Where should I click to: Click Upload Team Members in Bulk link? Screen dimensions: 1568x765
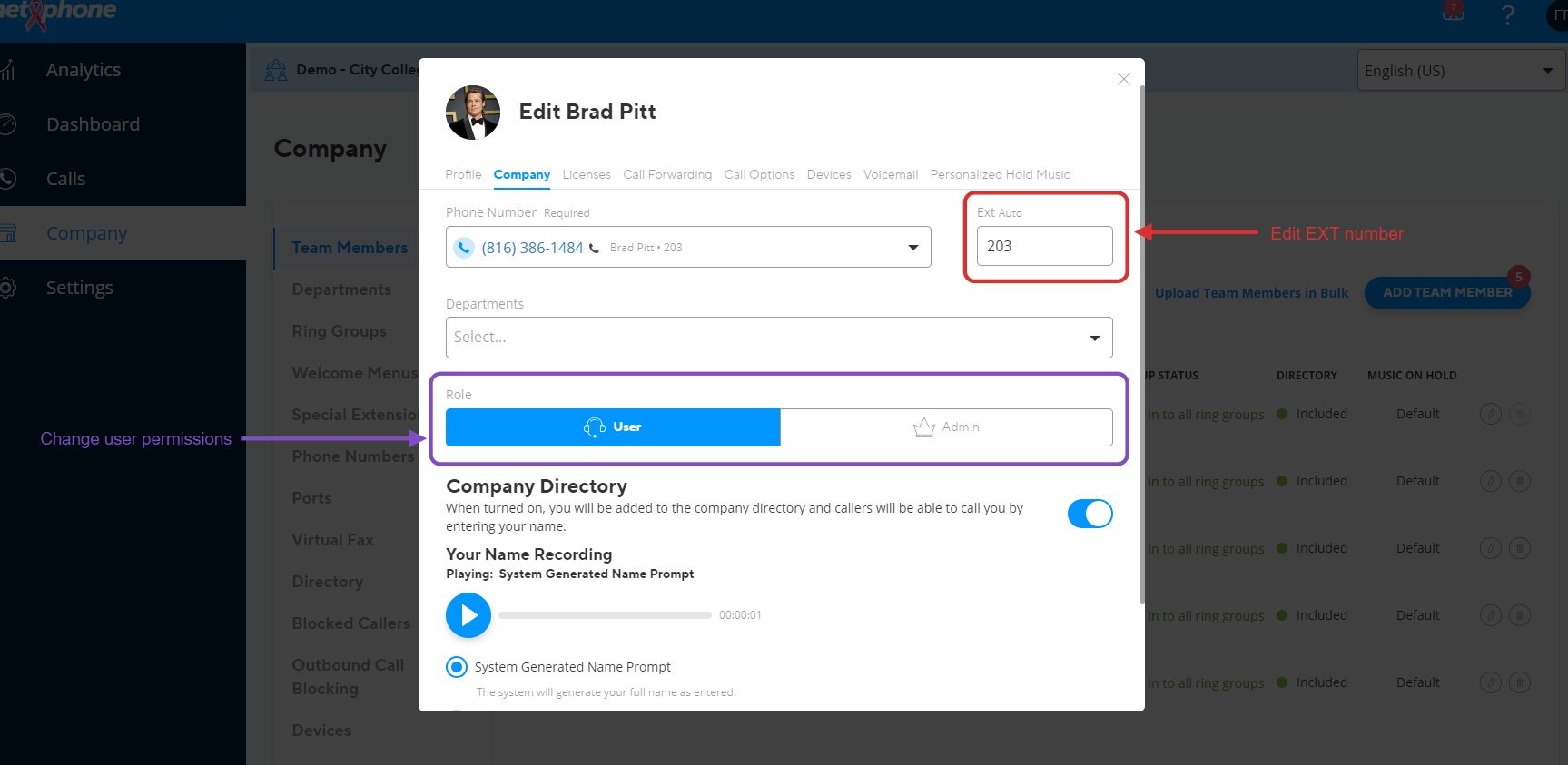[1251, 293]
